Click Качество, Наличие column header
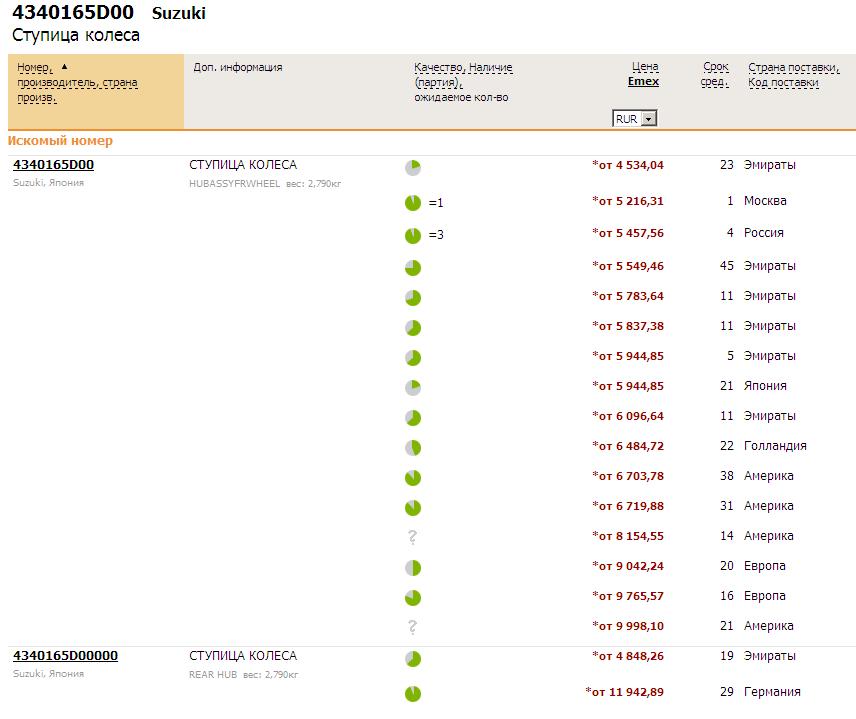 click(463, 67)
